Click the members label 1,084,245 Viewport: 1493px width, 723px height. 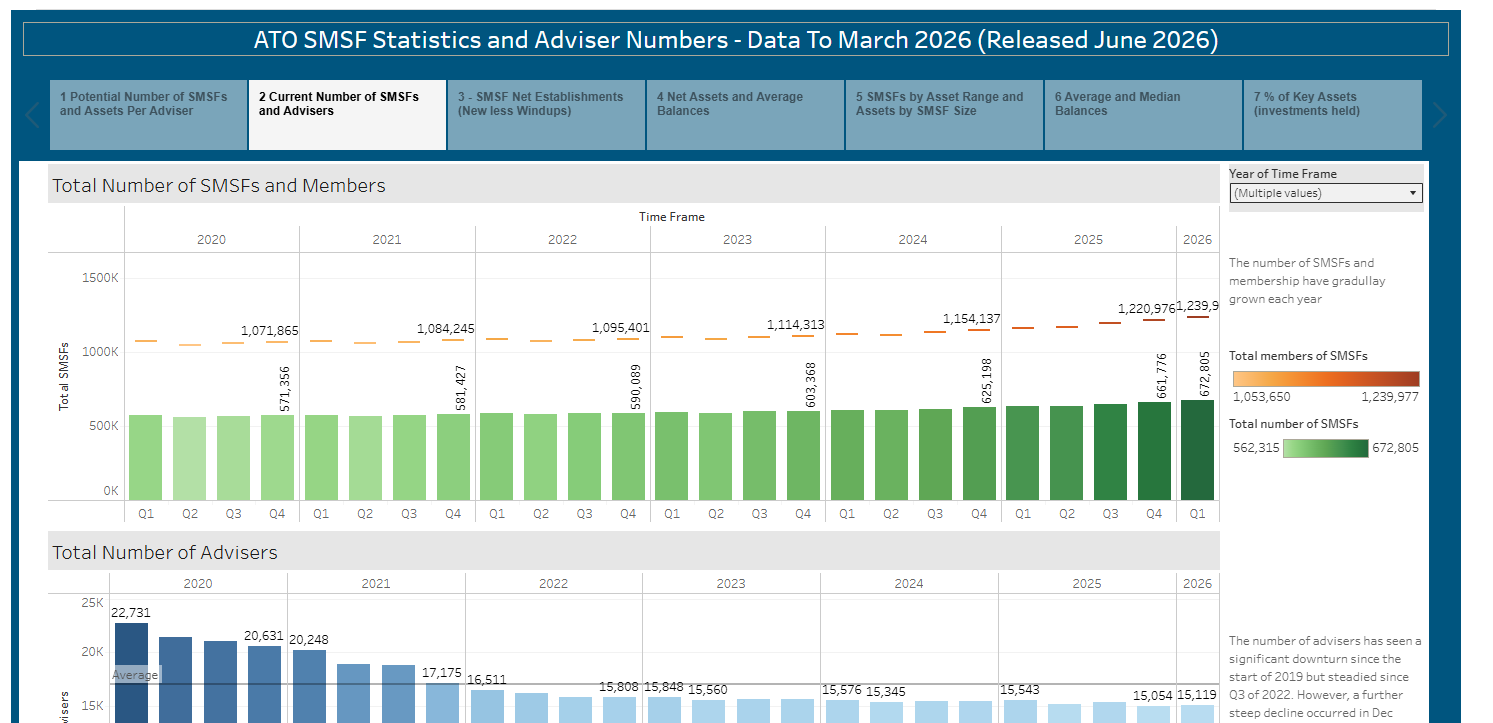tap(446, 328)
